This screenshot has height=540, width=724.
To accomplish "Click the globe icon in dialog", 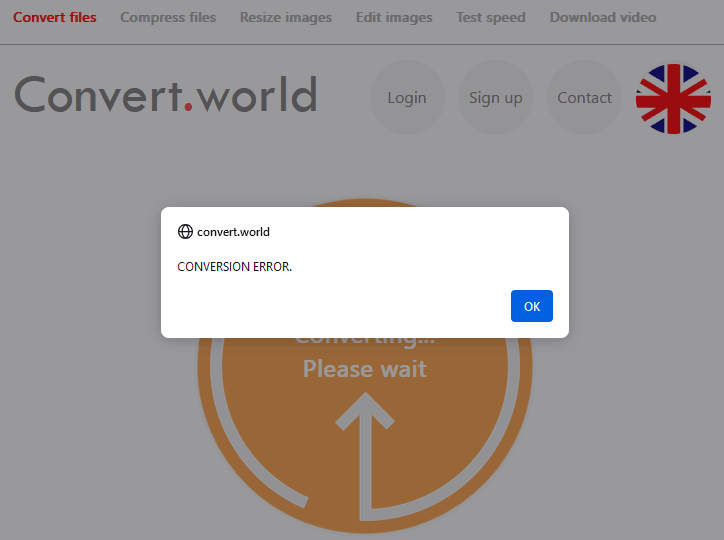I will click(x=185, y=231).
